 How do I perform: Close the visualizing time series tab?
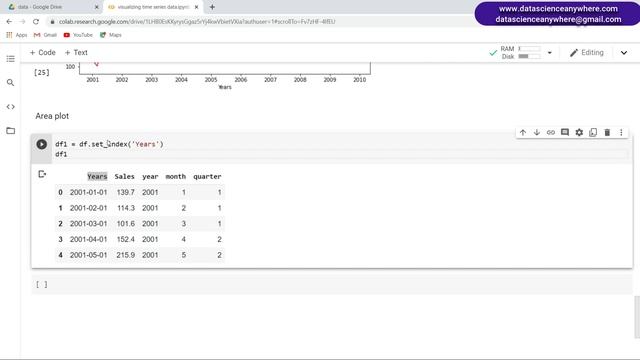coord(196,7)
